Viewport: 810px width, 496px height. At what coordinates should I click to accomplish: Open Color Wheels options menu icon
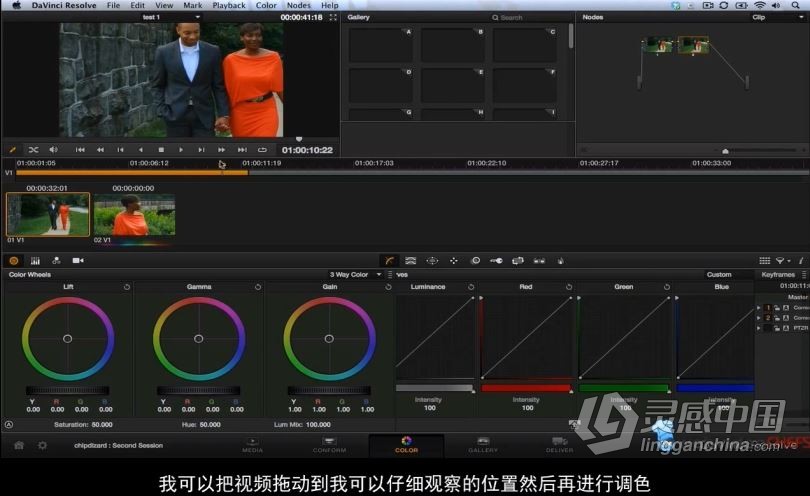click(390, 274)
